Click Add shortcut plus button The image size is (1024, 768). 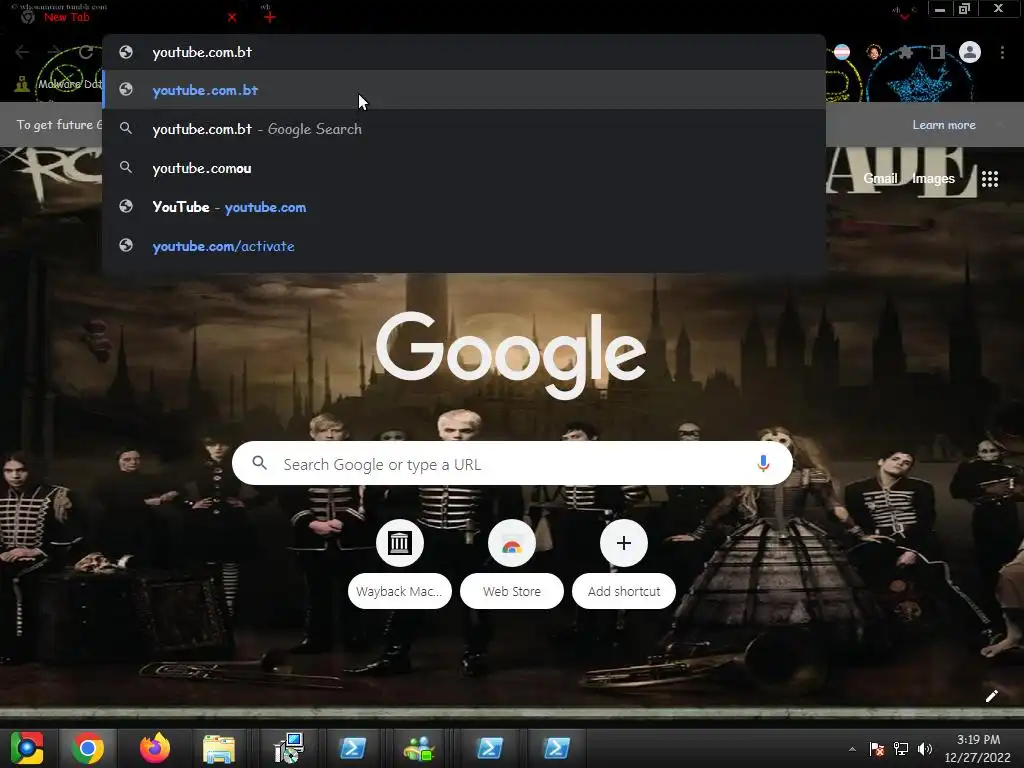click(624, 543)
